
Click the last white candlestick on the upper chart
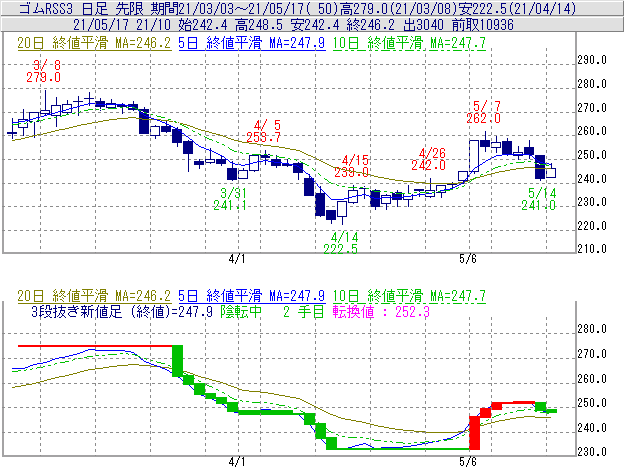(x=551, y=173)
